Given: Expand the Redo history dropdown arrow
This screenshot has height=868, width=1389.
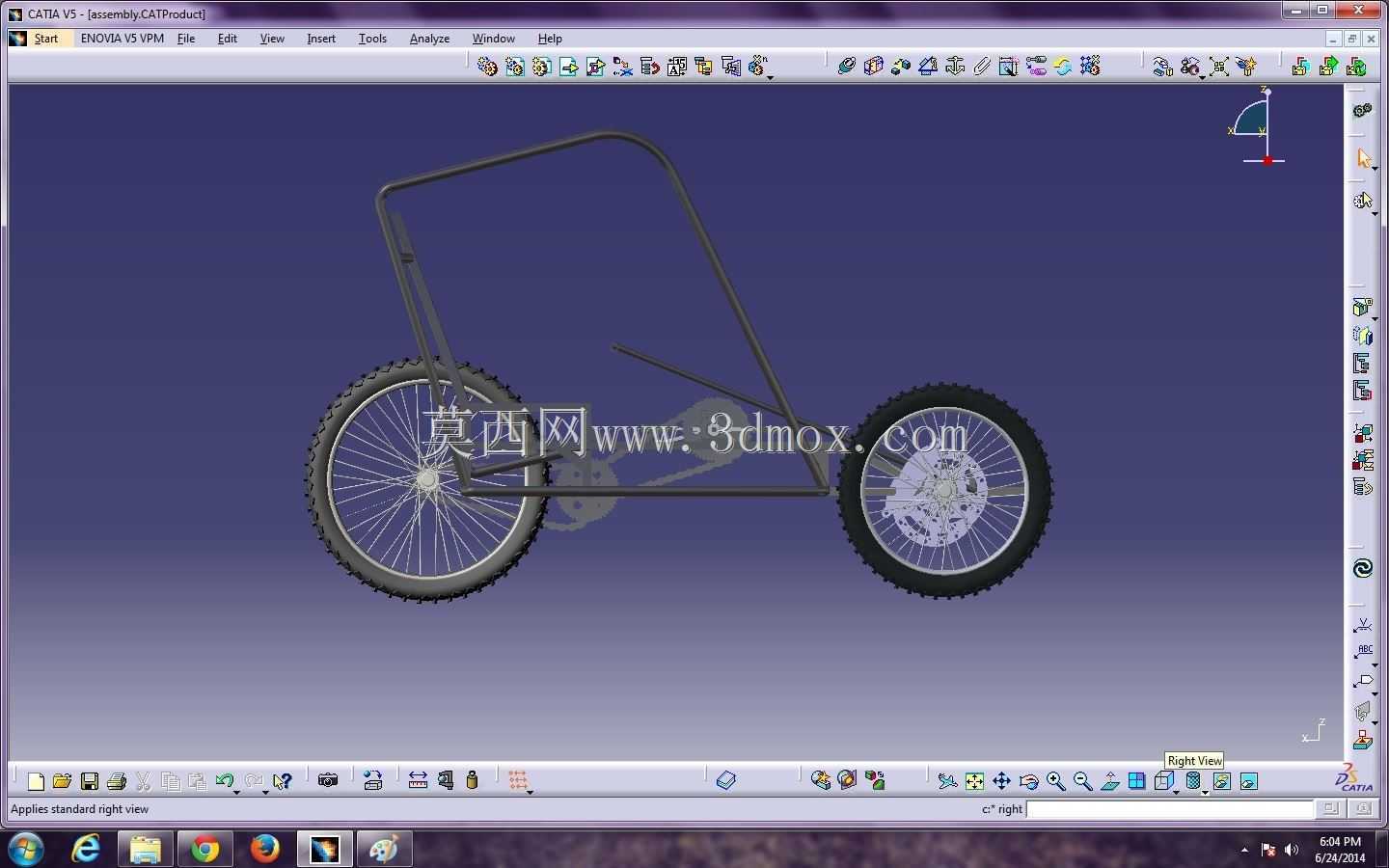Looking at the screenshot, I should [x=266, y=792].
